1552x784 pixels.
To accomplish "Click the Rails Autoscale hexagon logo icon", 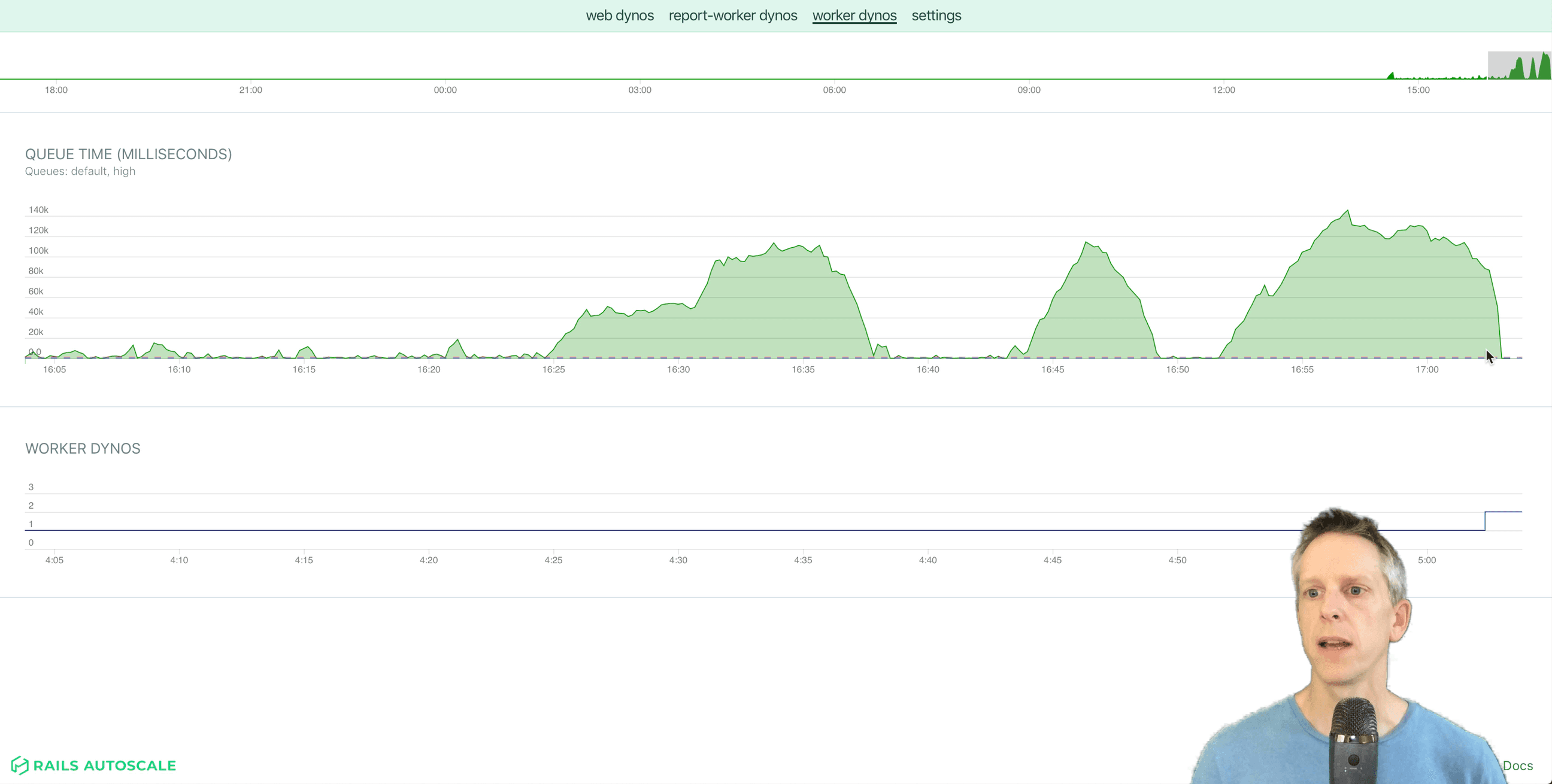I will point(20,765).
